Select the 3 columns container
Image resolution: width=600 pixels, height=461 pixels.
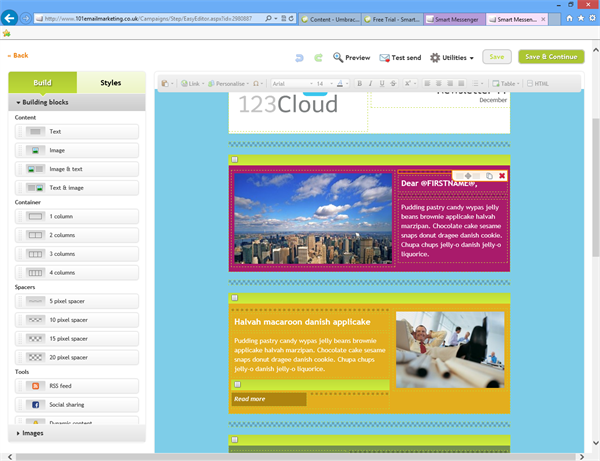tap(77, 254)
